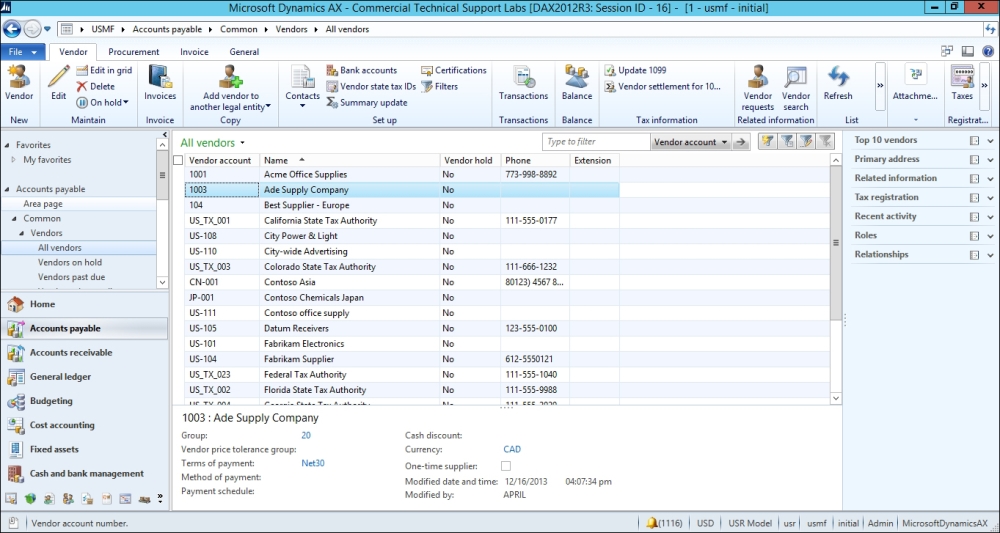
Task: Open Bank accounts
Action: click(x=362, y=70)
